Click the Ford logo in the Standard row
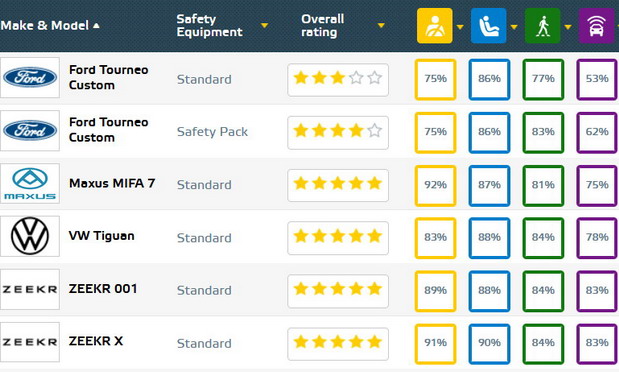This screenshot has height=372, width=619. [x=30, y=77]
